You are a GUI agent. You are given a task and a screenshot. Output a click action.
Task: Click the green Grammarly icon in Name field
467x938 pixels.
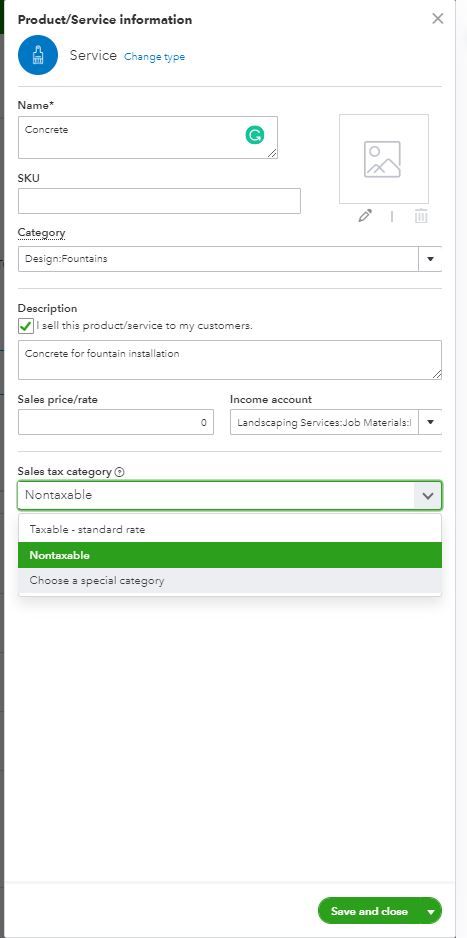tap(255, 135)
